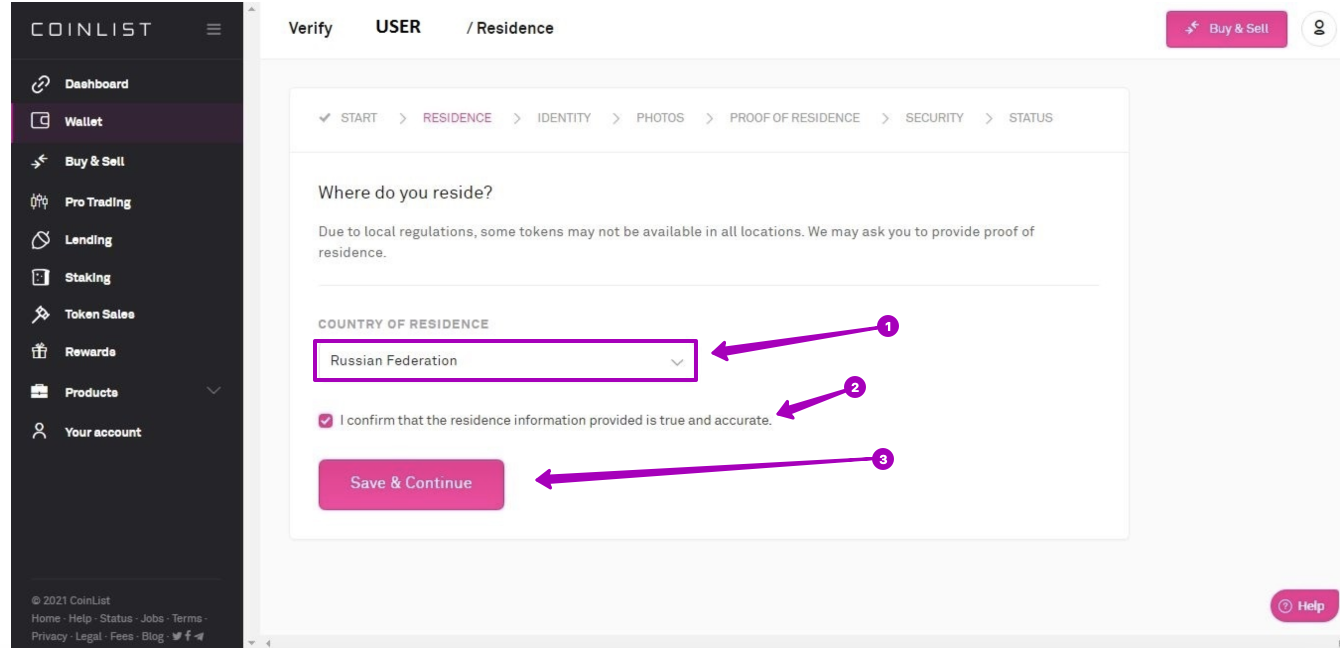
Task: Click the Pro Trading candlestick icon
Action: [40, 201]
